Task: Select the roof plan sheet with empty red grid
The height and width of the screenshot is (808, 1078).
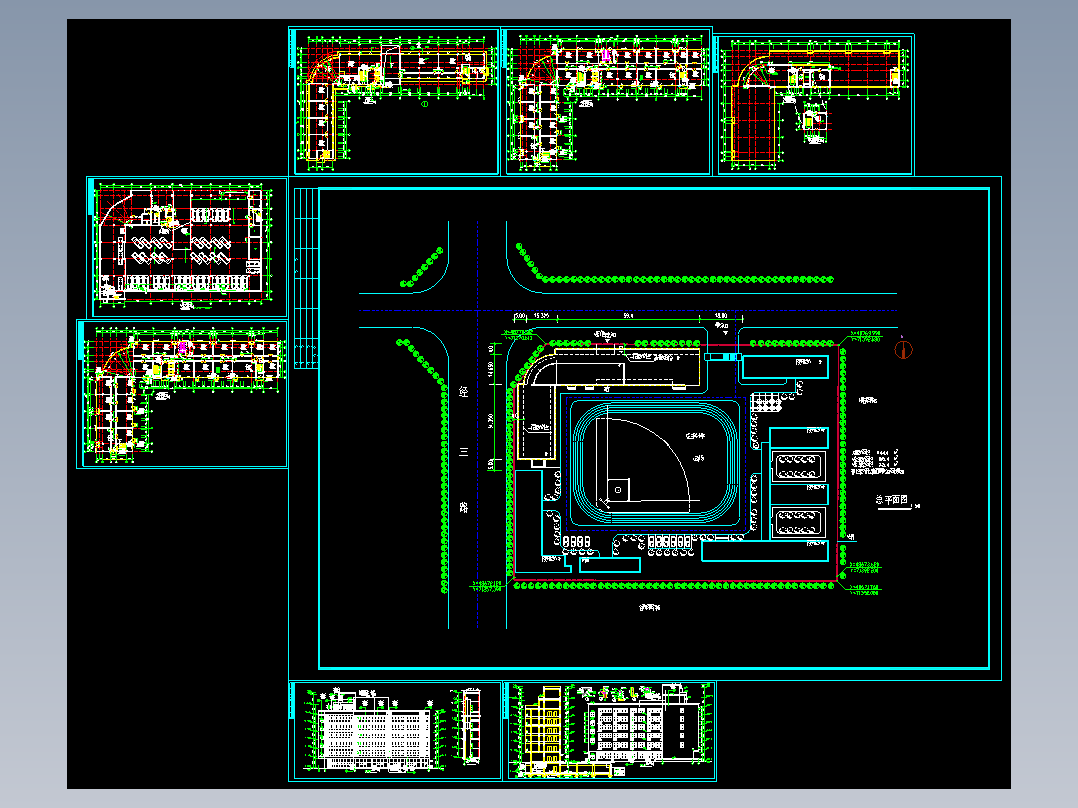Action: point(815,104)
